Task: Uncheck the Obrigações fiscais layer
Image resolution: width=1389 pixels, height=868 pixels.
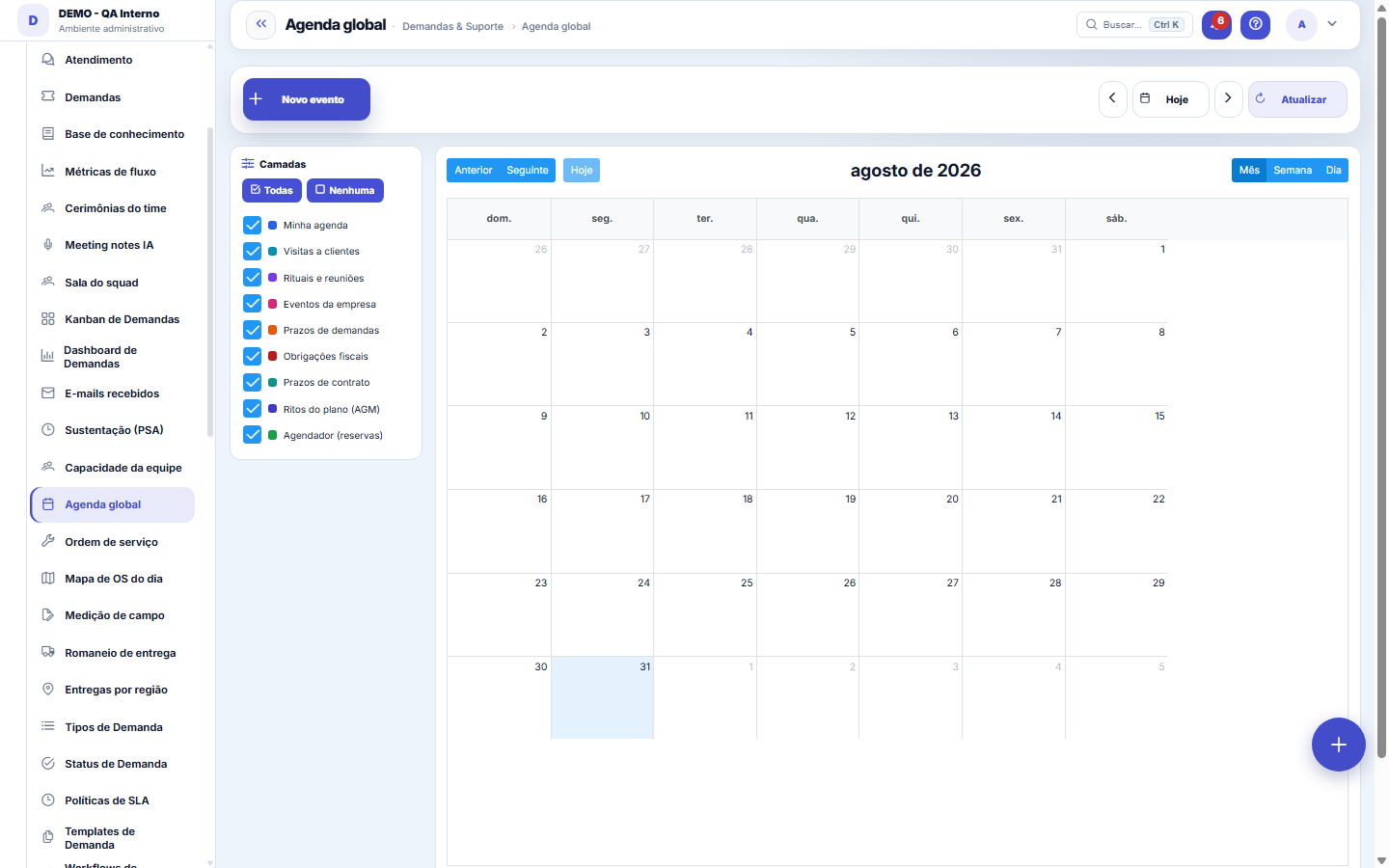Action: [x=253, y=356]
